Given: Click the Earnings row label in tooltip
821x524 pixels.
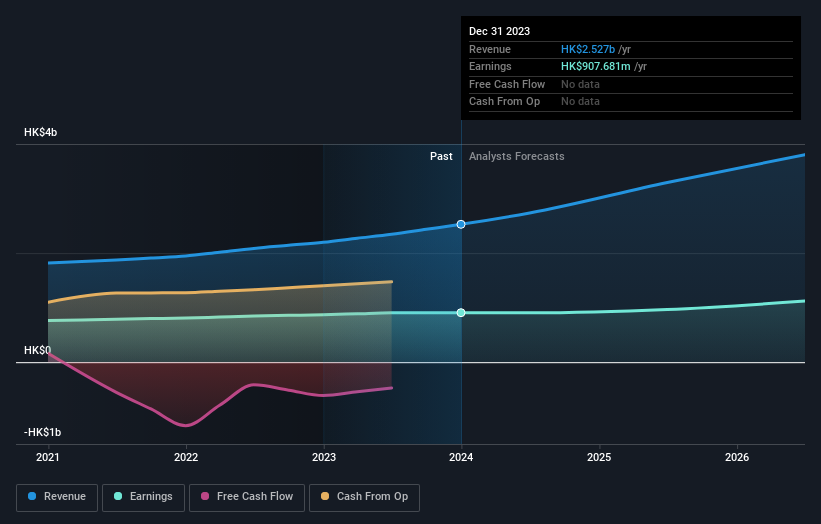Looking at the screenshot, I should pyautogui.click(x=490, y=66).
